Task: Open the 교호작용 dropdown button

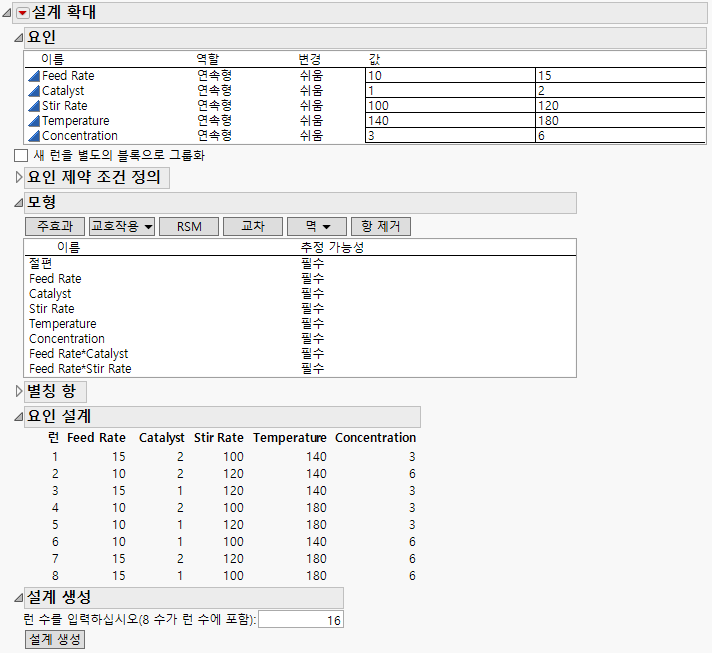Action: pos(122,226)
